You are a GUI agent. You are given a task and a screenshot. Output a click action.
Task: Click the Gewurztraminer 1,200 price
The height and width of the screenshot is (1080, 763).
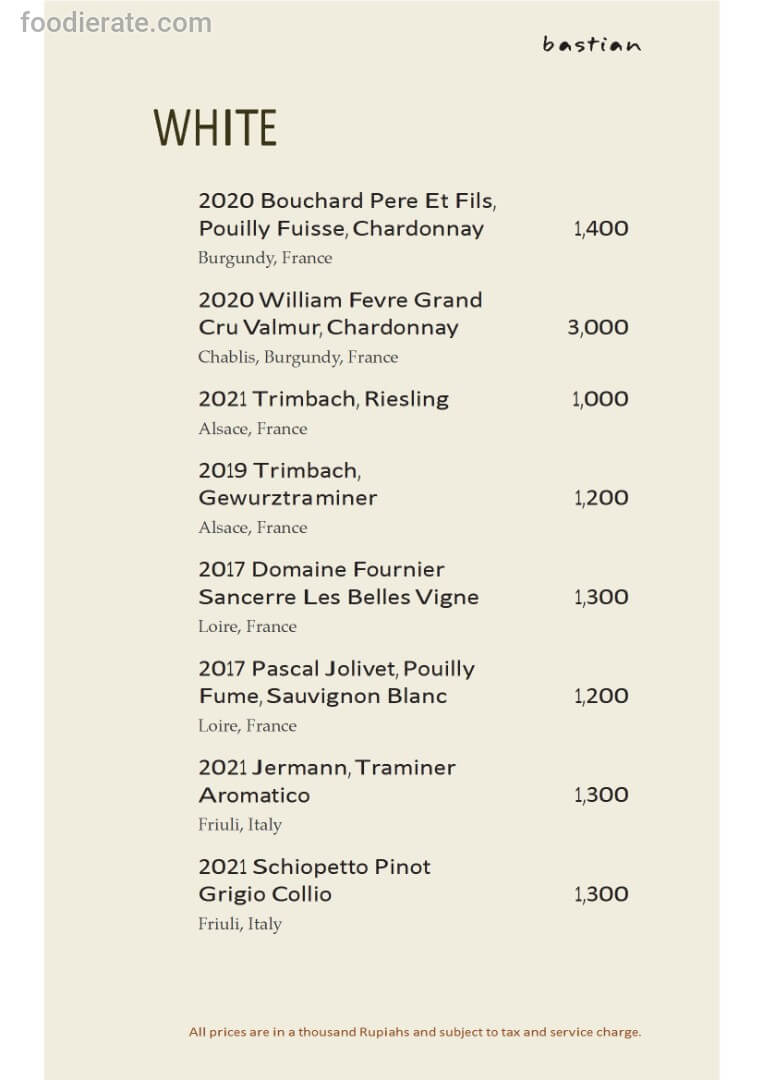click(601, 498)
